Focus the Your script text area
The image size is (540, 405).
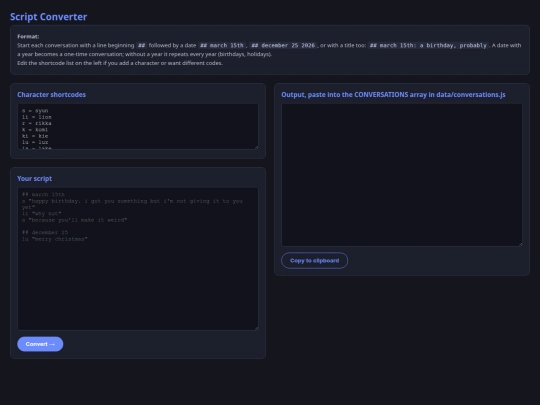[x=138, y=259]
